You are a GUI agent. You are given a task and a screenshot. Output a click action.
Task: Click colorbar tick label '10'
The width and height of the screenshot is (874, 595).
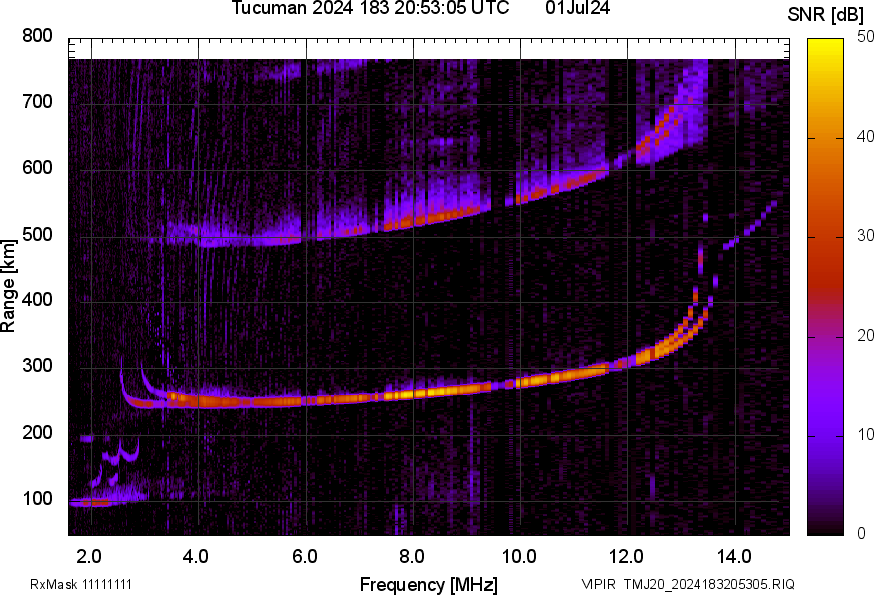tap(865, 434)
